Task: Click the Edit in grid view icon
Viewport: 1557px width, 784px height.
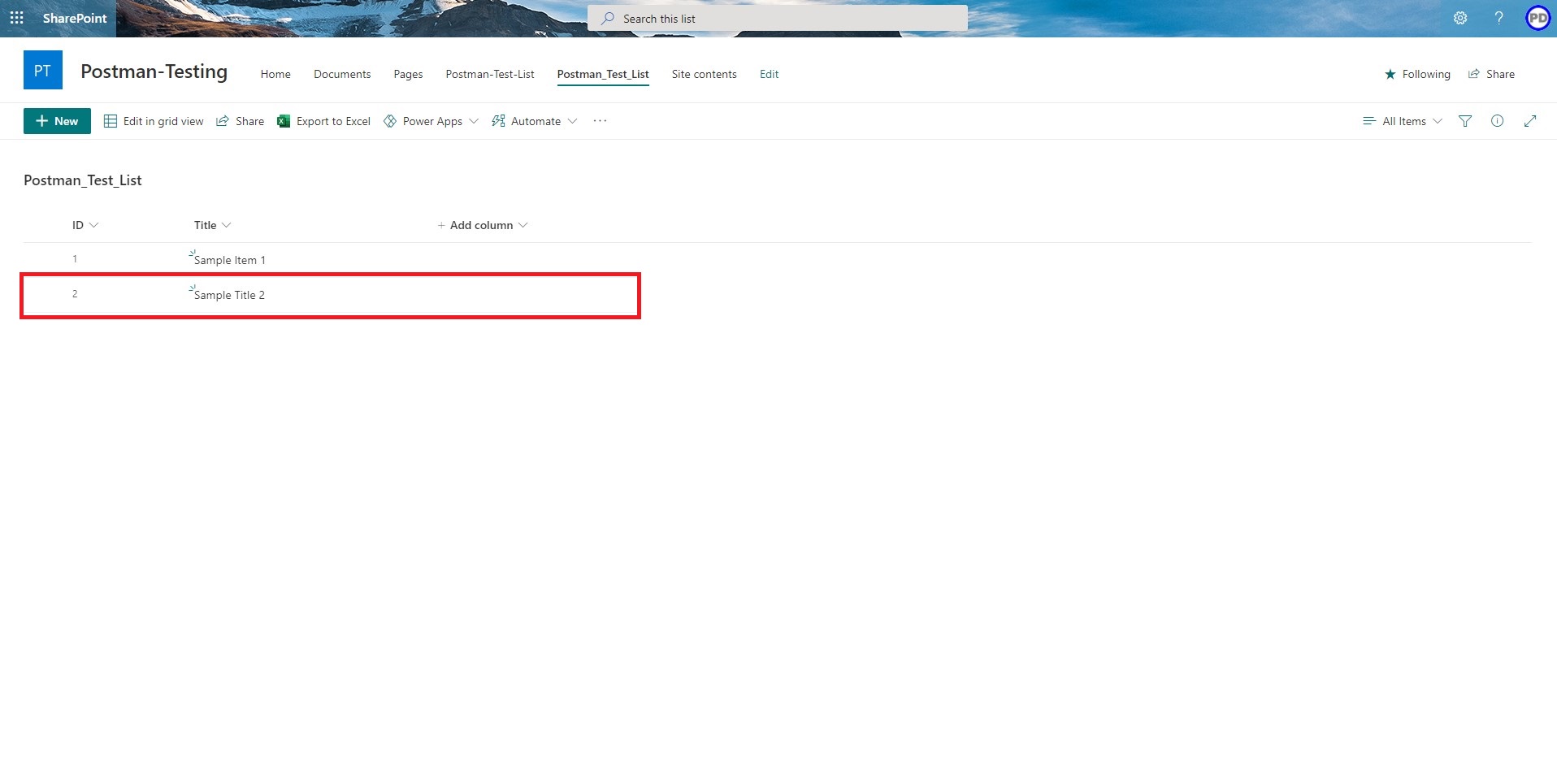Action: click(x=111, y=121)
